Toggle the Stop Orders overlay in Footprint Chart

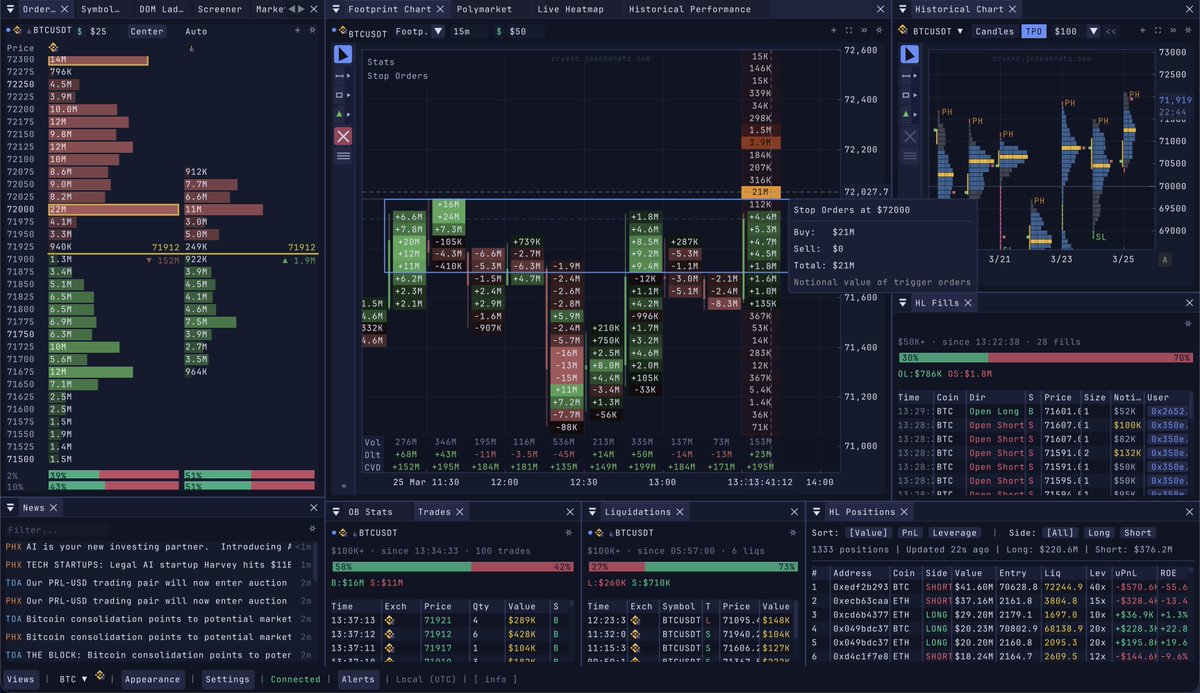[x=397, y=76]
